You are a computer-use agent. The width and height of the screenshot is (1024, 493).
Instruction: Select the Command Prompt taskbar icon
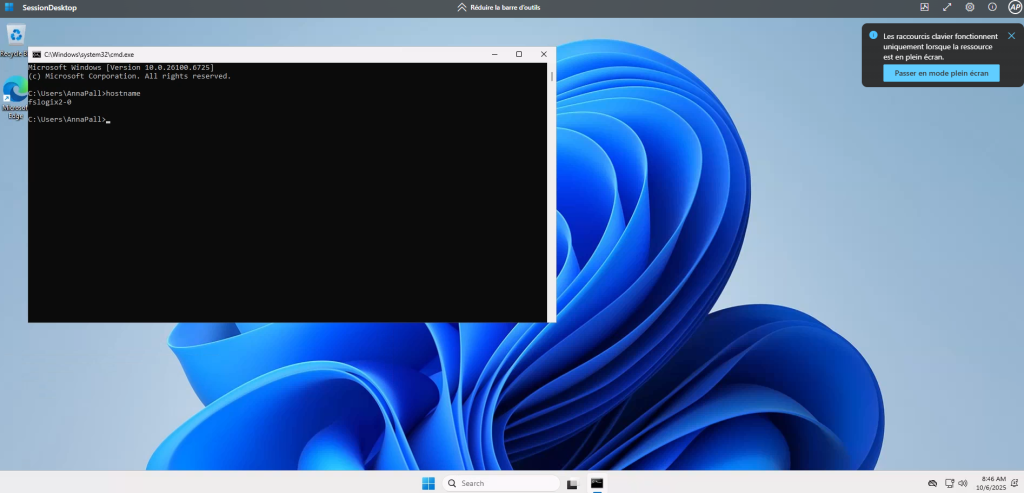(597, 483)
